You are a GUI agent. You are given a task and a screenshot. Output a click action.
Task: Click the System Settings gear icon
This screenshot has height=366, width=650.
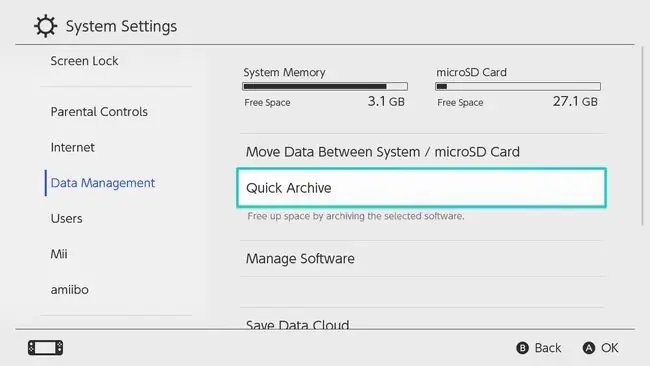click(x=45, y=26)
